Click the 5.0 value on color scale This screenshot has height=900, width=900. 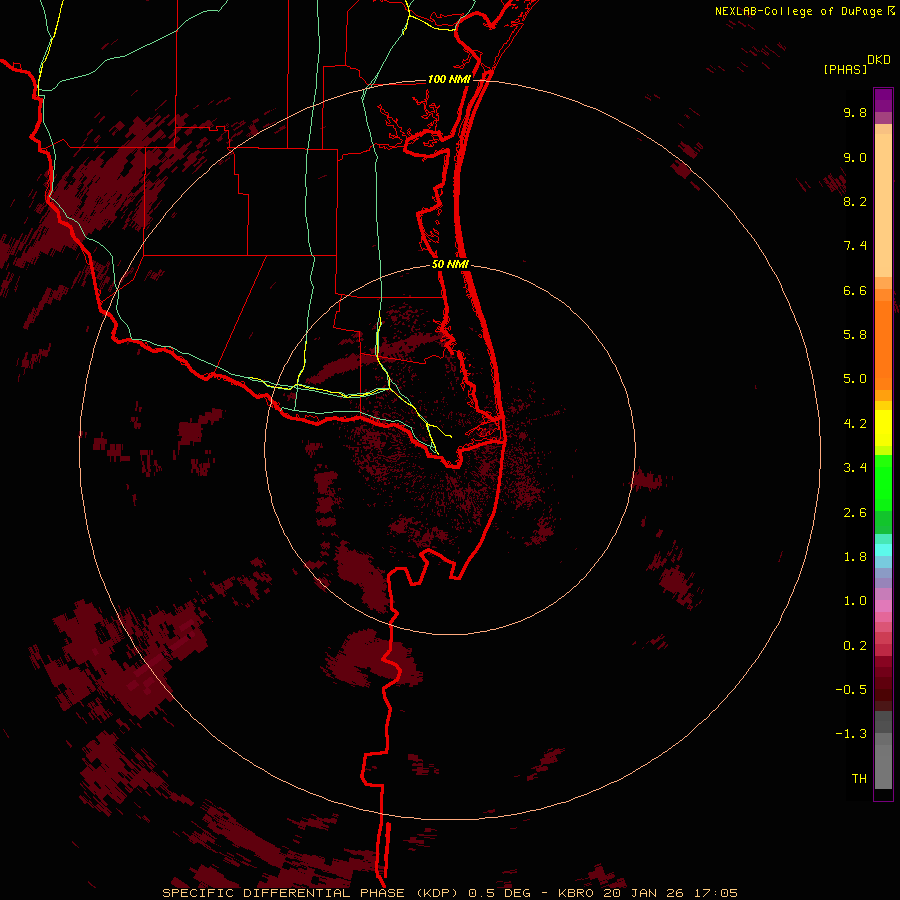pos(855,379)
